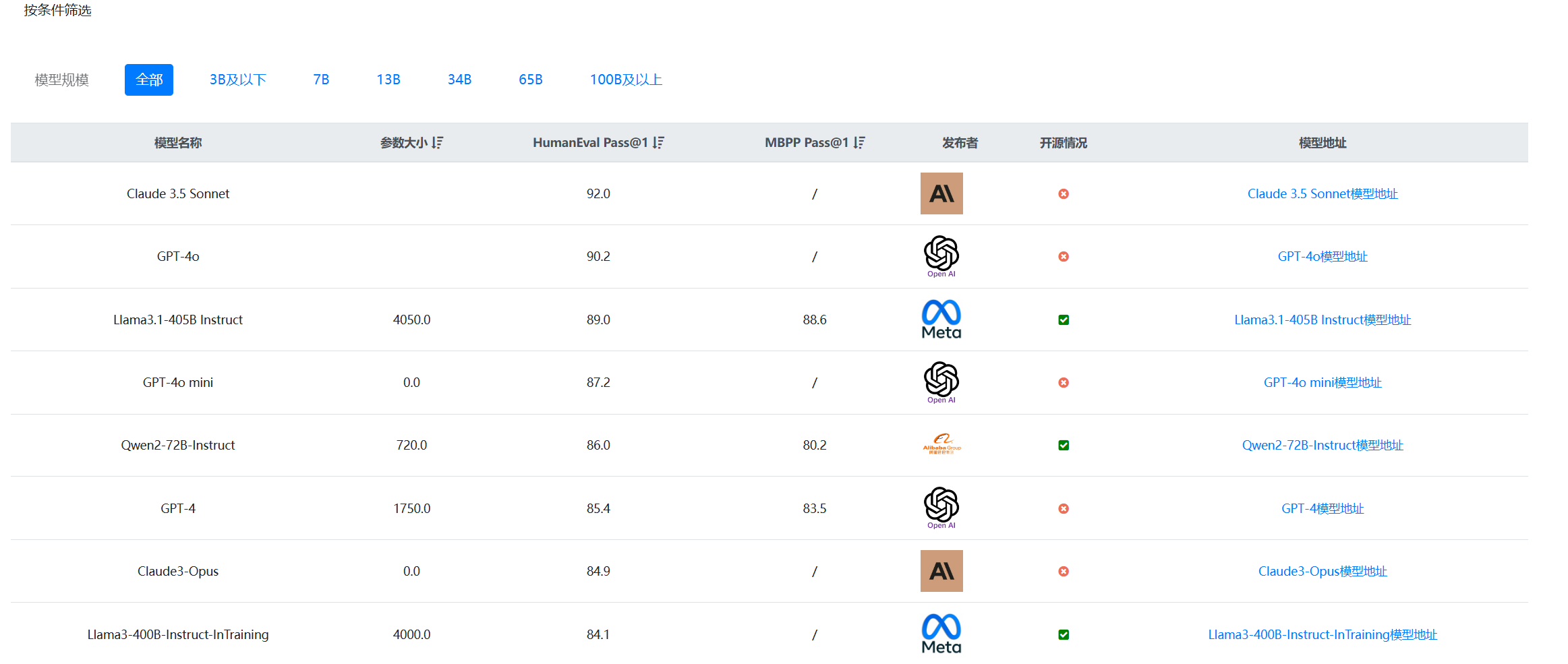Open Qwen2-72B-Instruct模型地址 link
The width and height of the screenshot is (1568, 664).
coord(1323,445)
